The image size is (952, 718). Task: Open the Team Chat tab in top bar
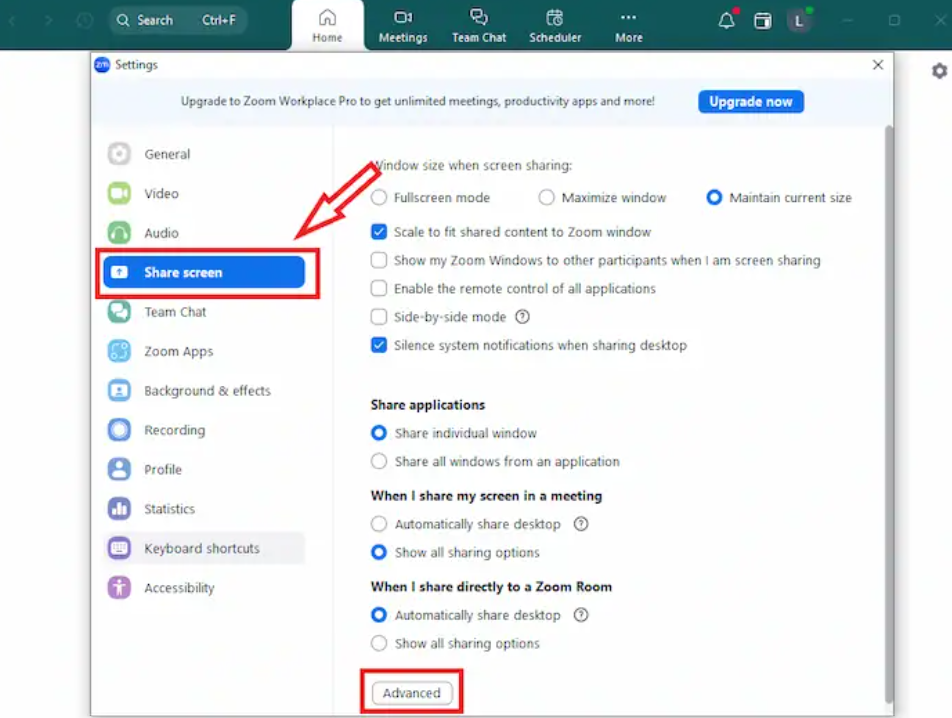click(479, 25)
